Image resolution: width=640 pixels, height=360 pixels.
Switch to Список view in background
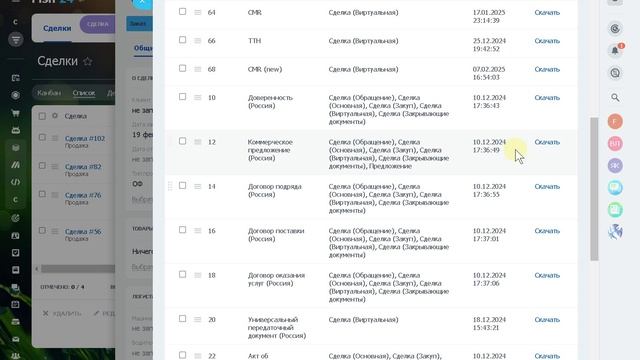[84, 93]
